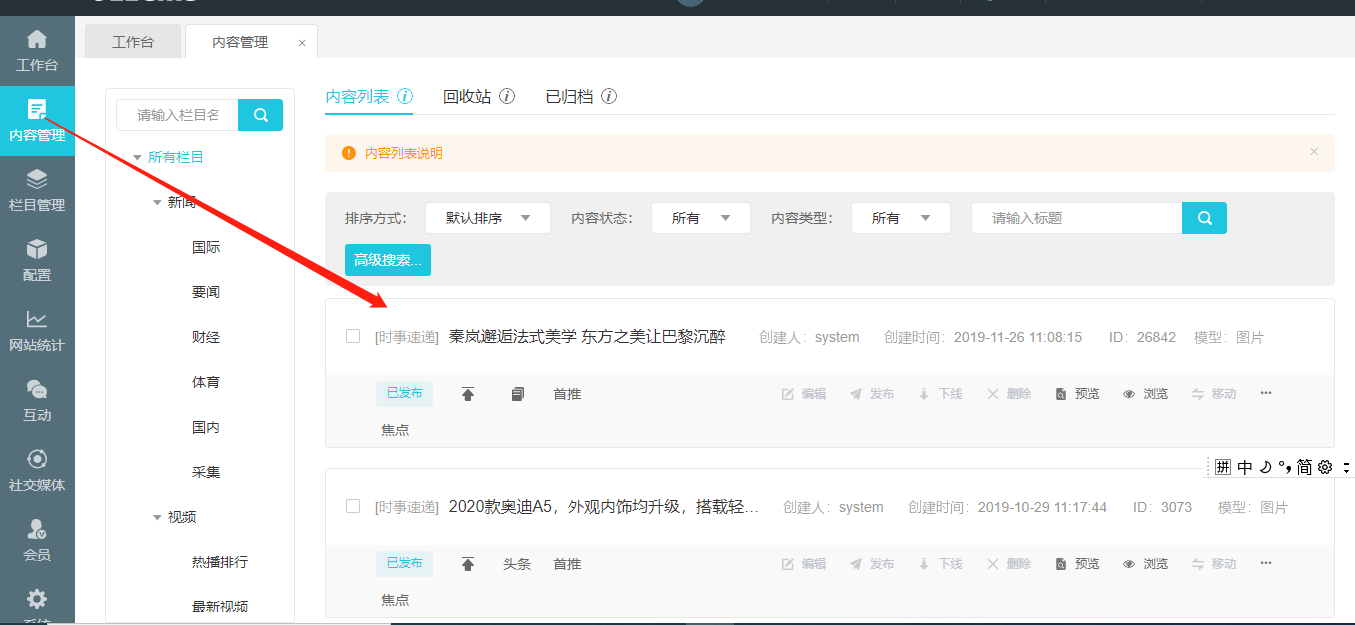Click the search icon beside 请输入栏目名
The image size is (1355, 625).
coord(260,115)
